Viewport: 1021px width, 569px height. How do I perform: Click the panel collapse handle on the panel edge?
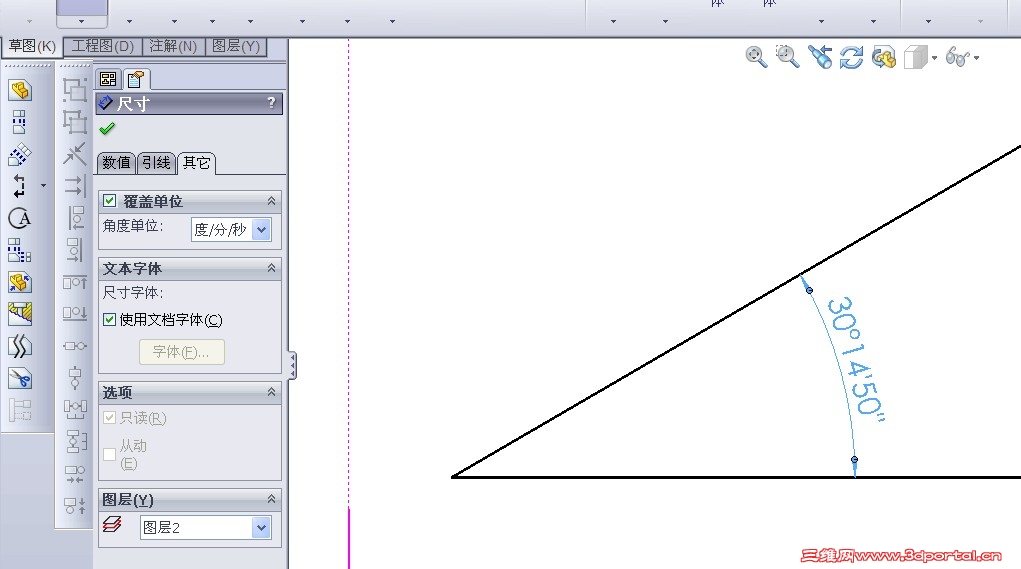tap(292, 365)
